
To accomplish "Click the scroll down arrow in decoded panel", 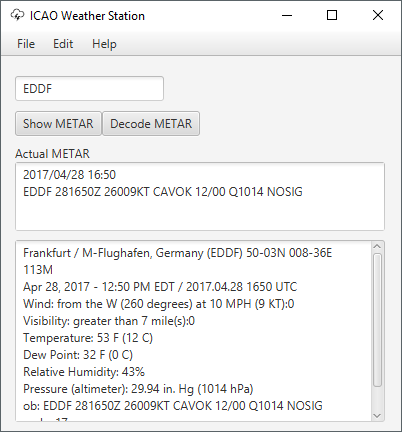I will pos(377,415).
